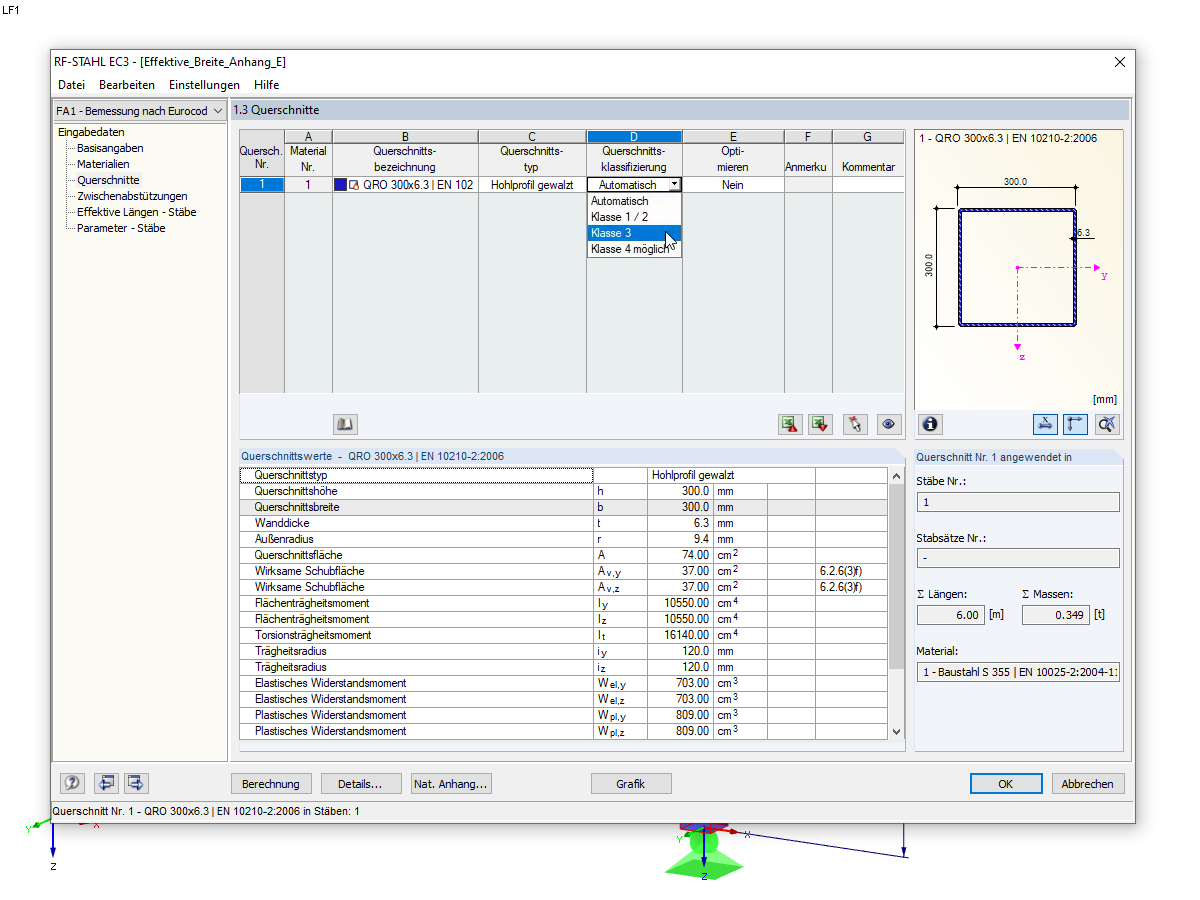The height and width of the screenshot is (900, 1200).
Task: Open the Einstellungen menu
Action: tap(204, 85)
